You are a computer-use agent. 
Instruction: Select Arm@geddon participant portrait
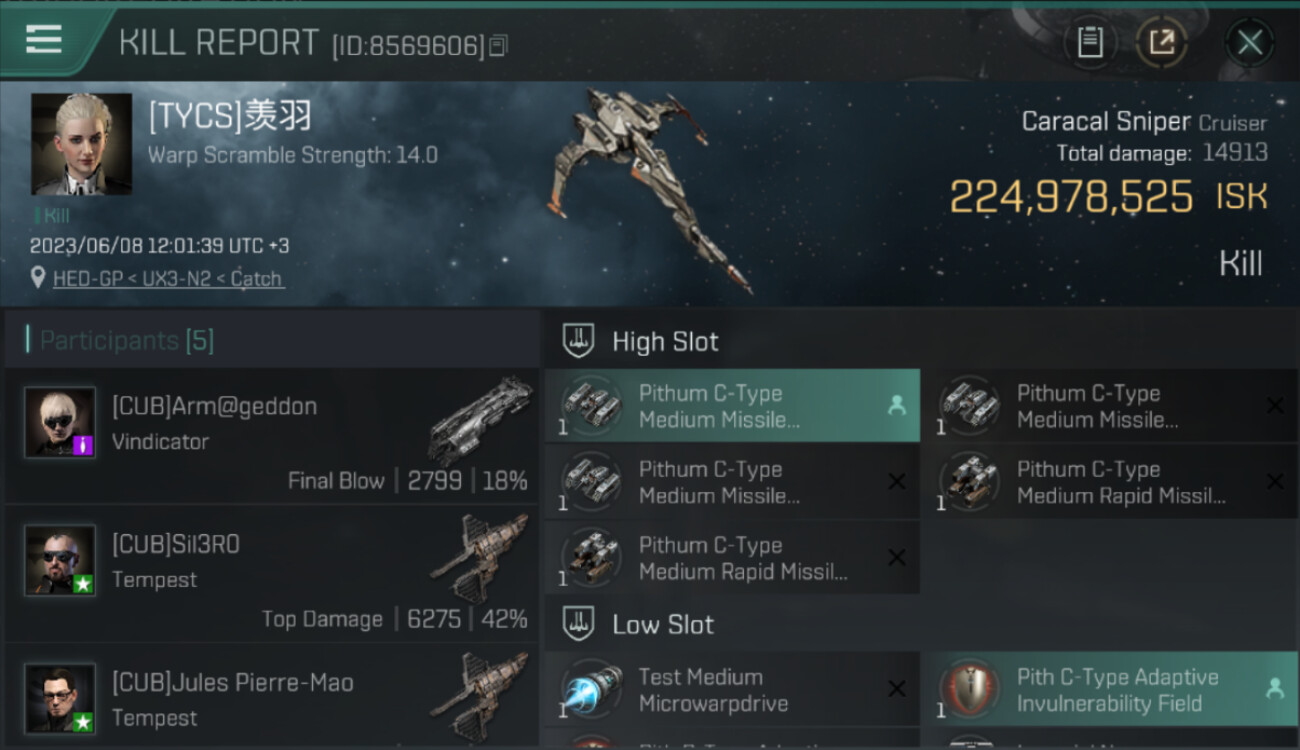(x=60, y=423)
